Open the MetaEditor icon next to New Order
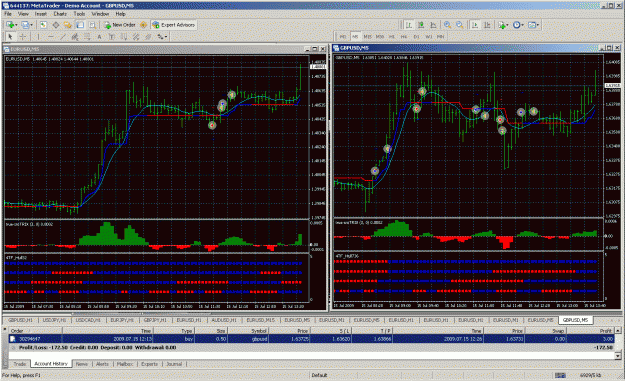 pyautogui.click(x=143, y=25)
